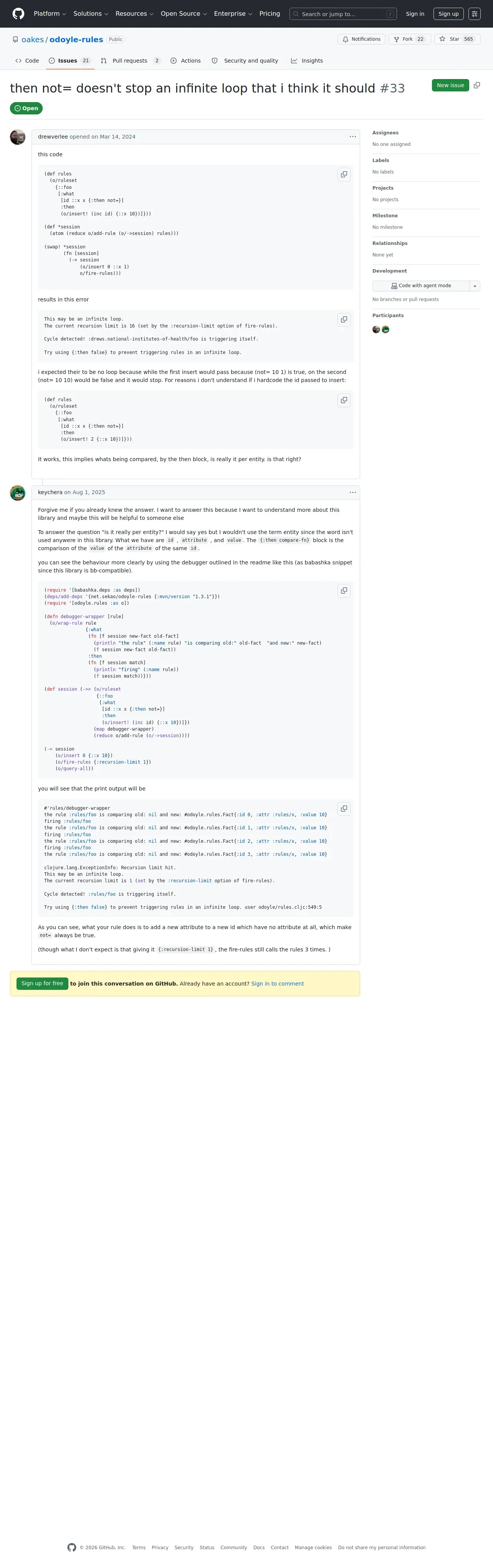Click the Notifications bell button
The height and width of the screenshot is (1568, 493).
[362, 39]
